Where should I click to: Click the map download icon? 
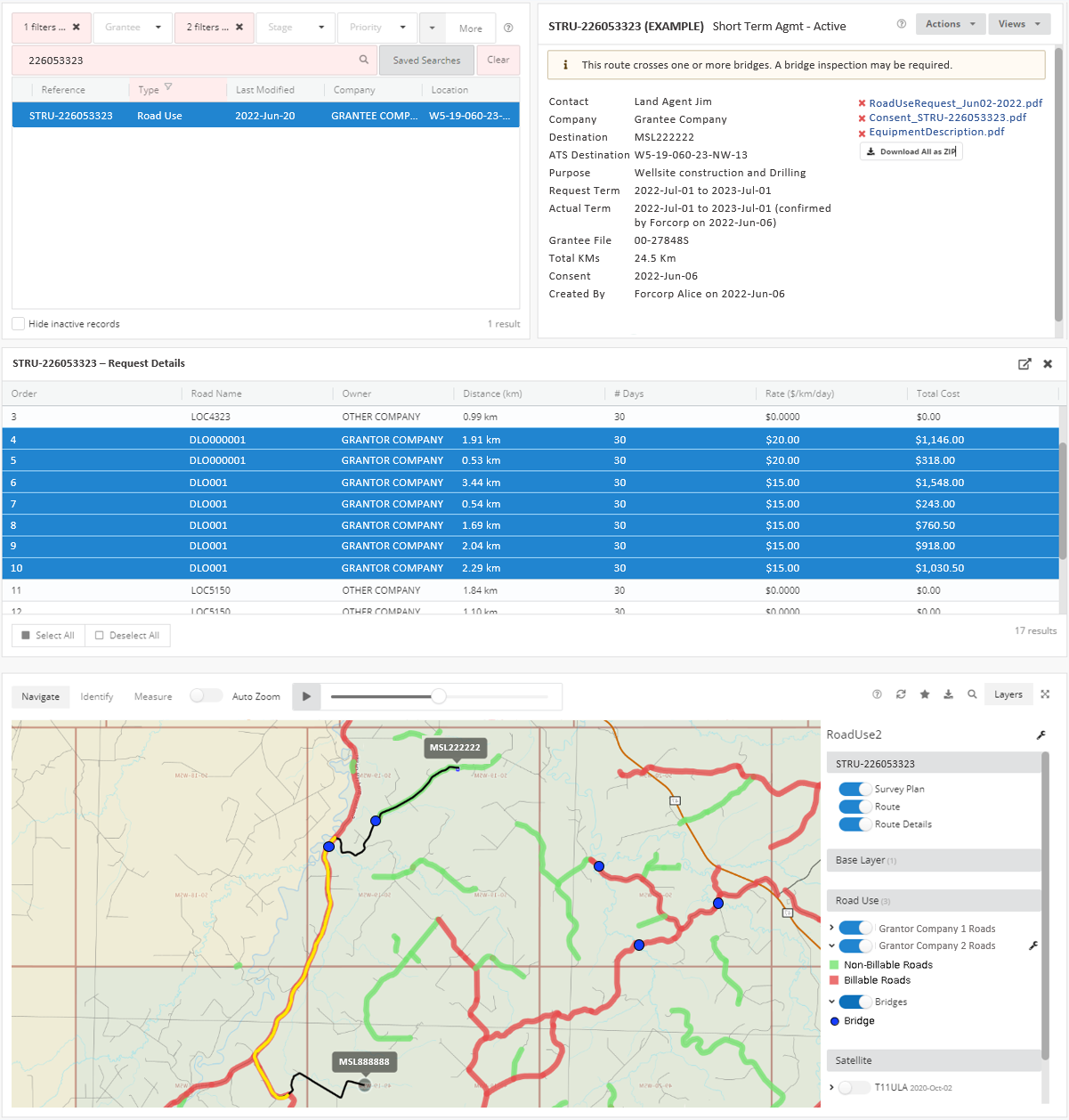[x=949, y=694]
